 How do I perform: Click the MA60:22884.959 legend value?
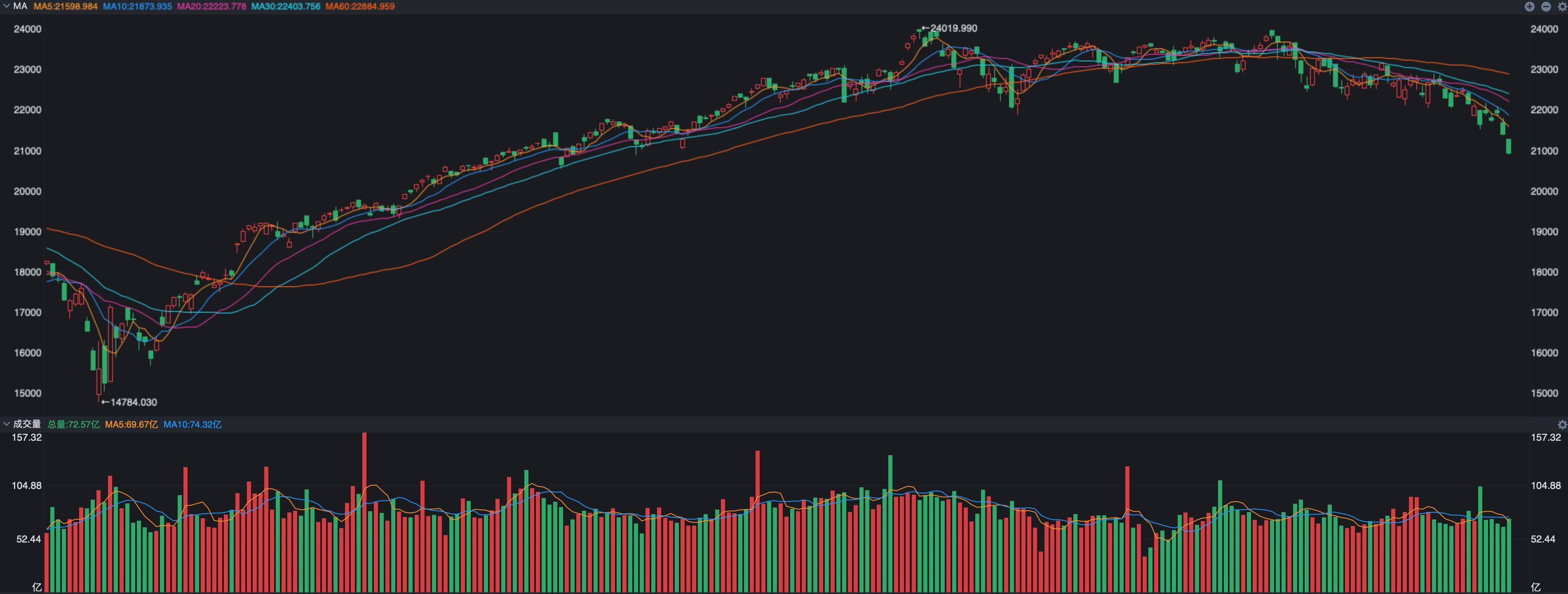[360, 6]
